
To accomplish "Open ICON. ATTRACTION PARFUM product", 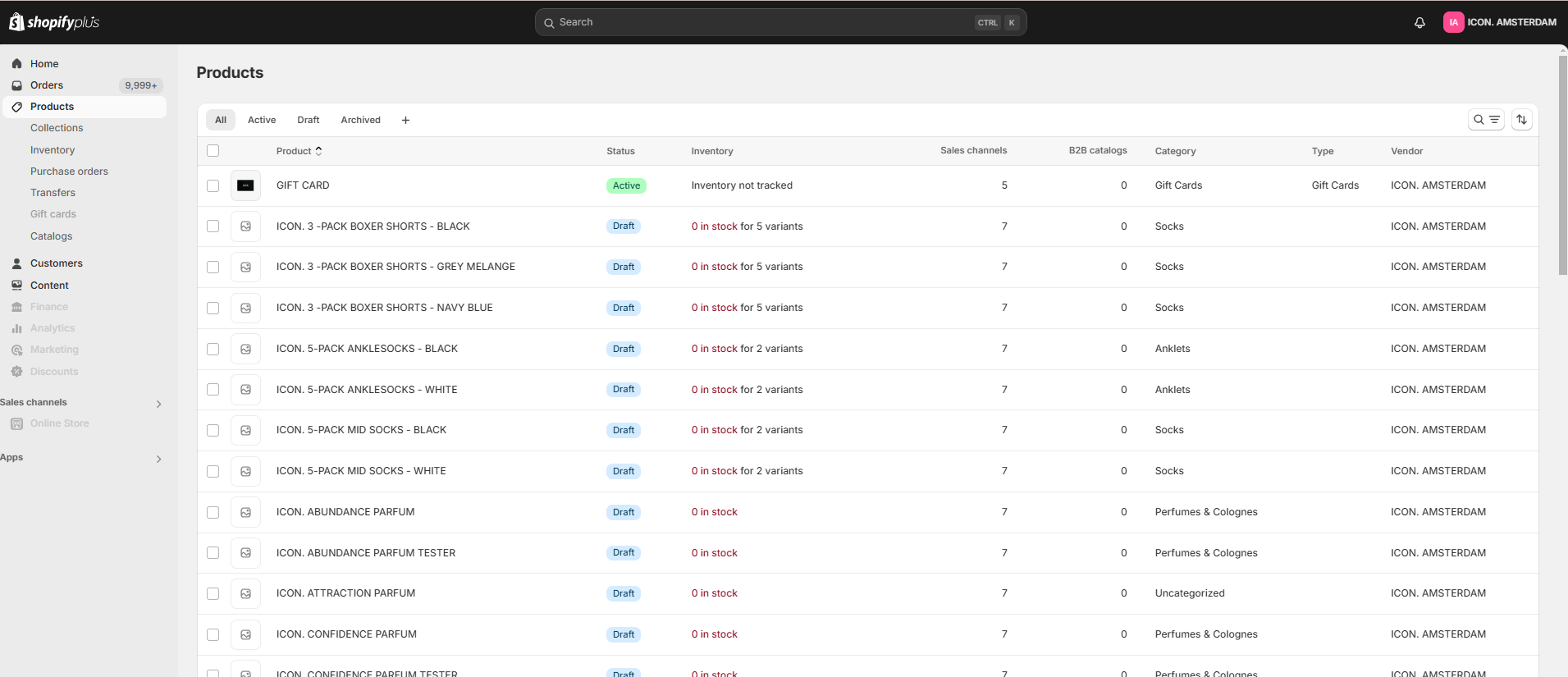I will click(x=345, y=593).
